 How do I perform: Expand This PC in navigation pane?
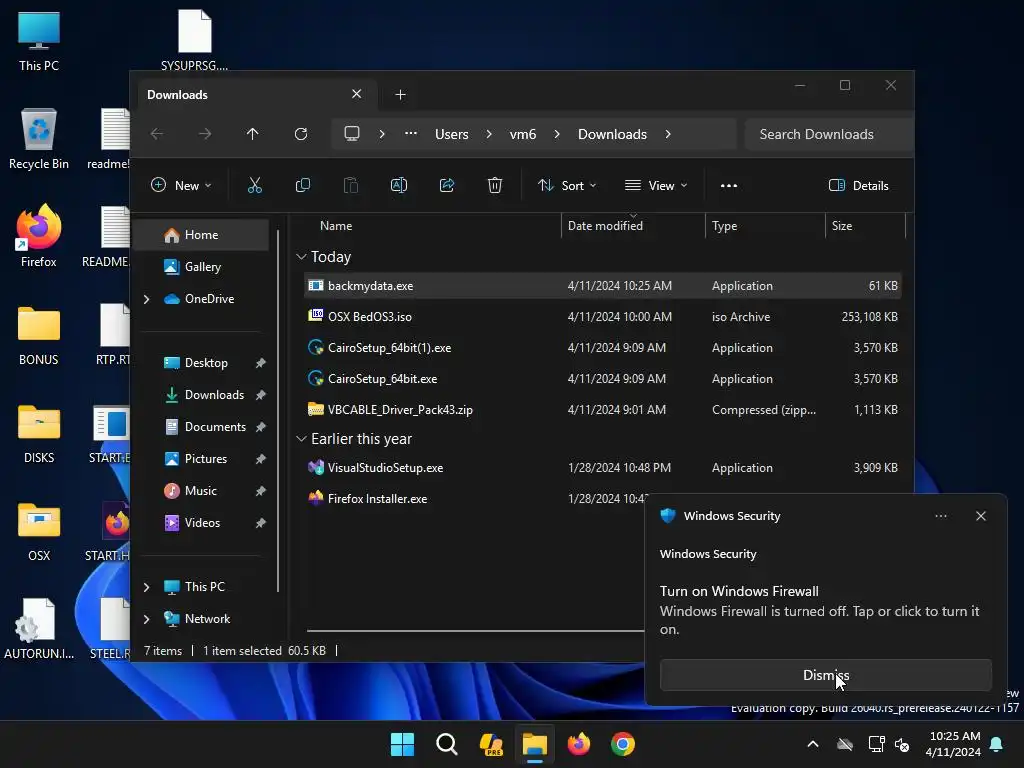pos(146,587)
